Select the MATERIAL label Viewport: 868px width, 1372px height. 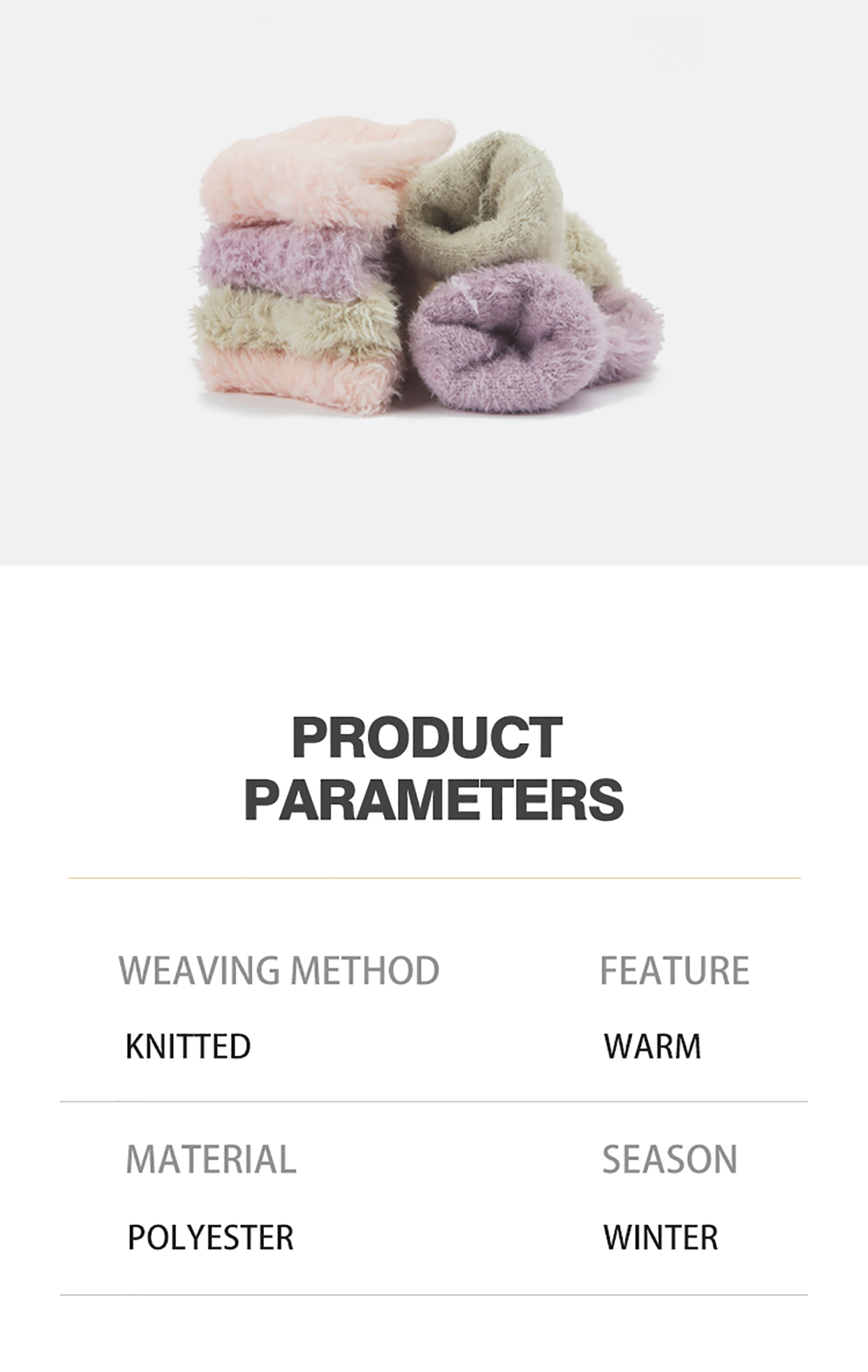click(x=211, y=1159)
